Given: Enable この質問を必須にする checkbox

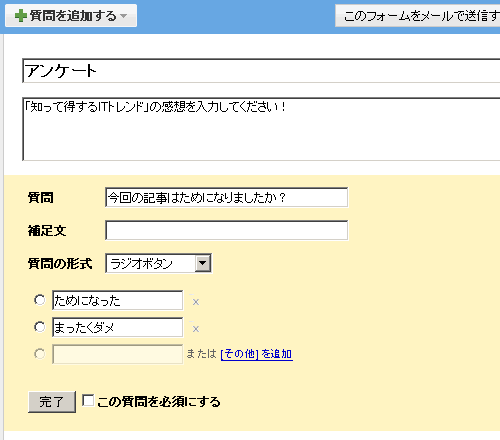Looking at the screenshot, I should [x=88, y=400].
